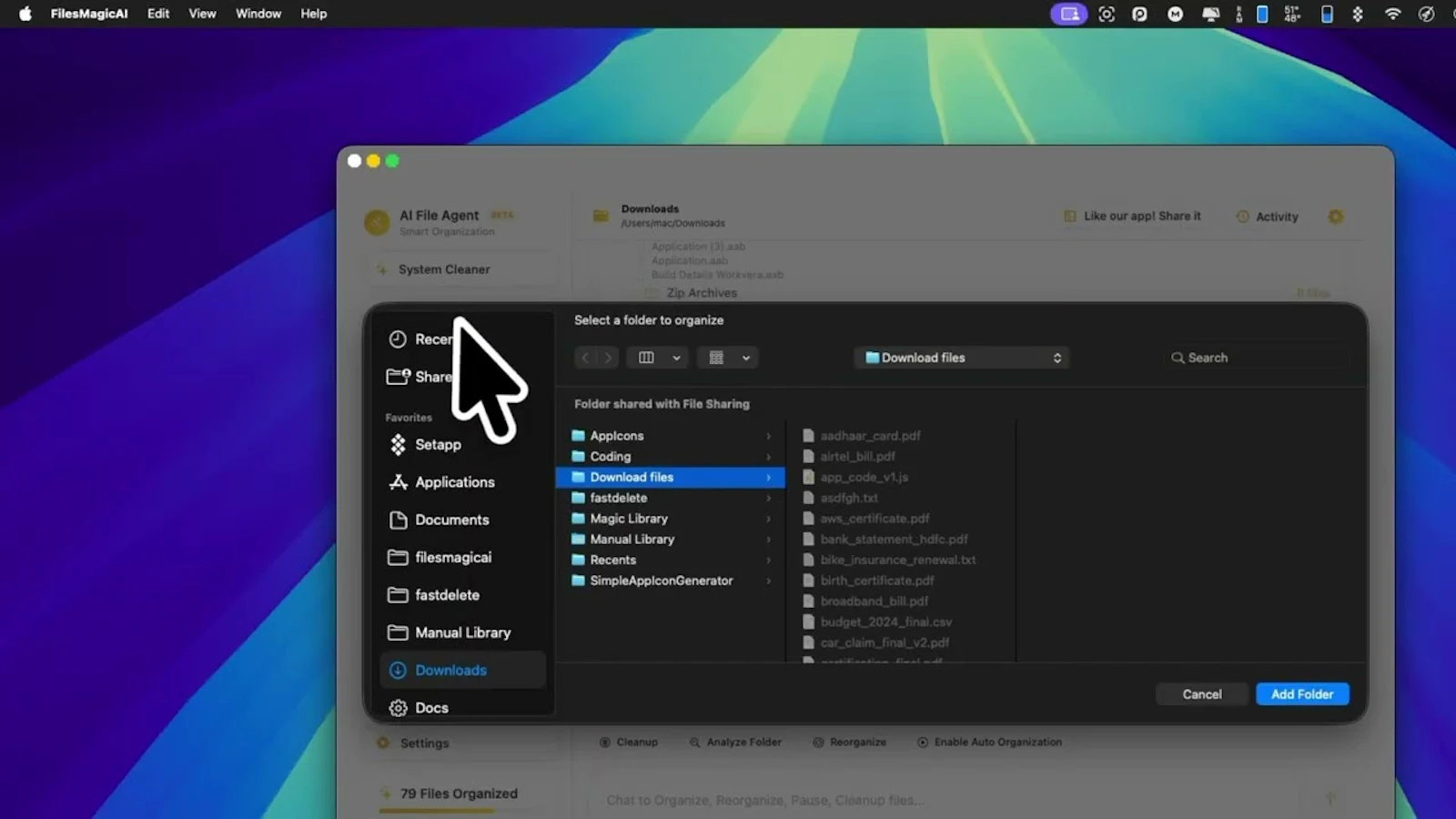Expand the Recents folder chevron
This screenshot has height=819, width=1456.
769,560
